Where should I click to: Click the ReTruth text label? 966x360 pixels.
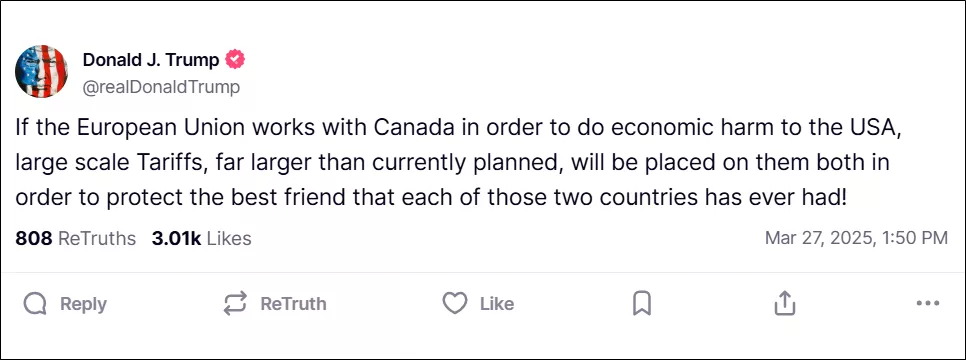tap(293, 304)
